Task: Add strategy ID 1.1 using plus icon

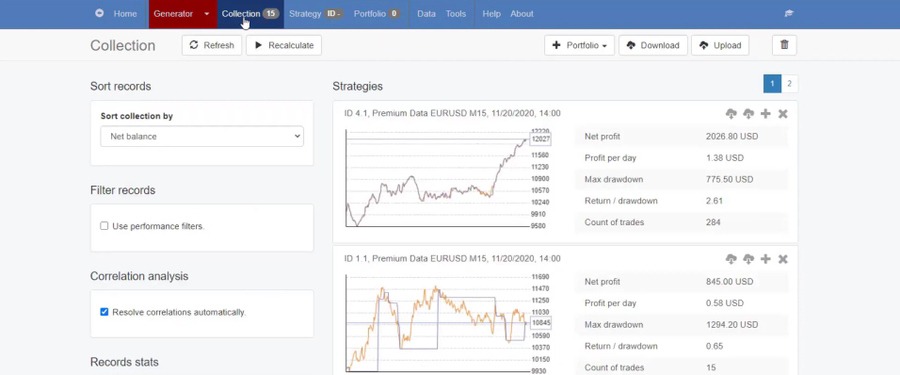Action: point(765,259)
